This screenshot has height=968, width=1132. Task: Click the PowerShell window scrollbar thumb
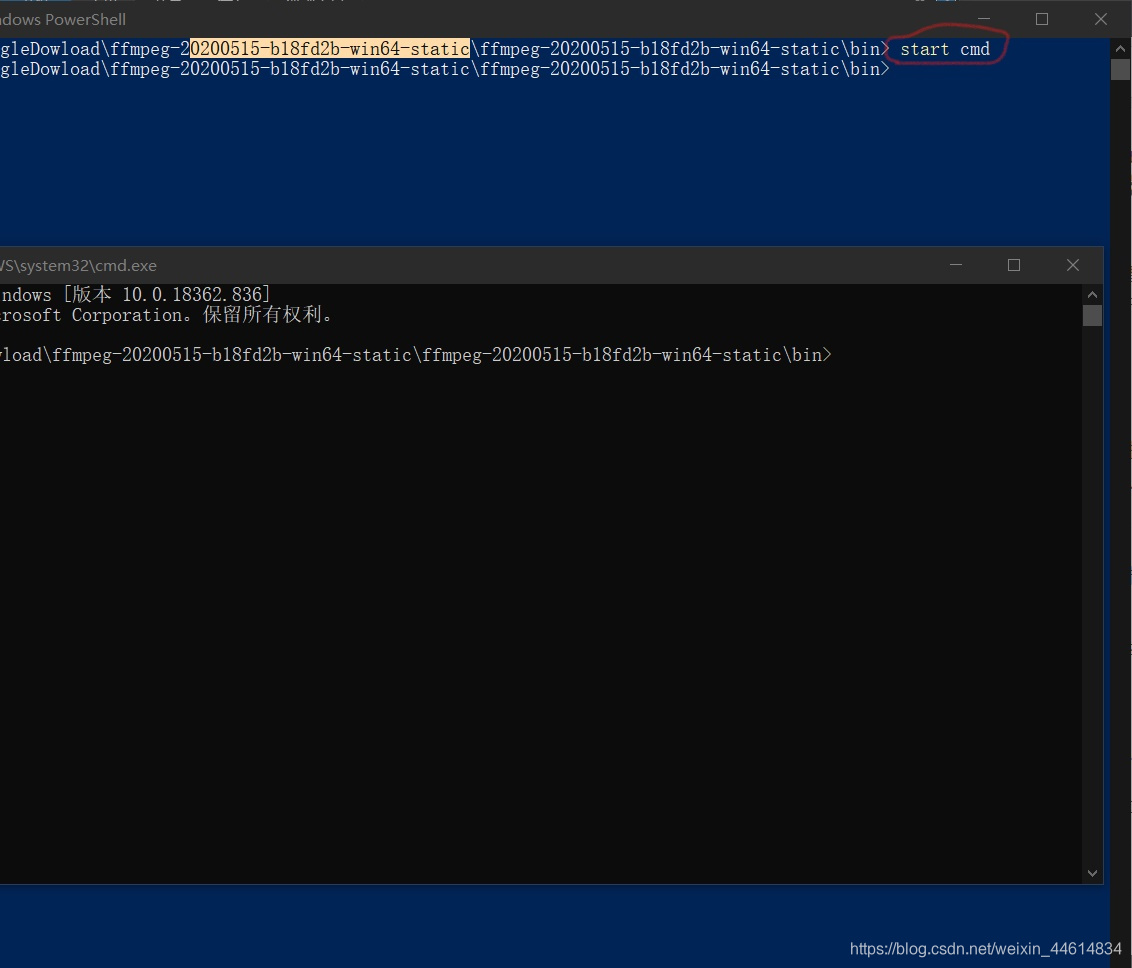[1120, 70]
